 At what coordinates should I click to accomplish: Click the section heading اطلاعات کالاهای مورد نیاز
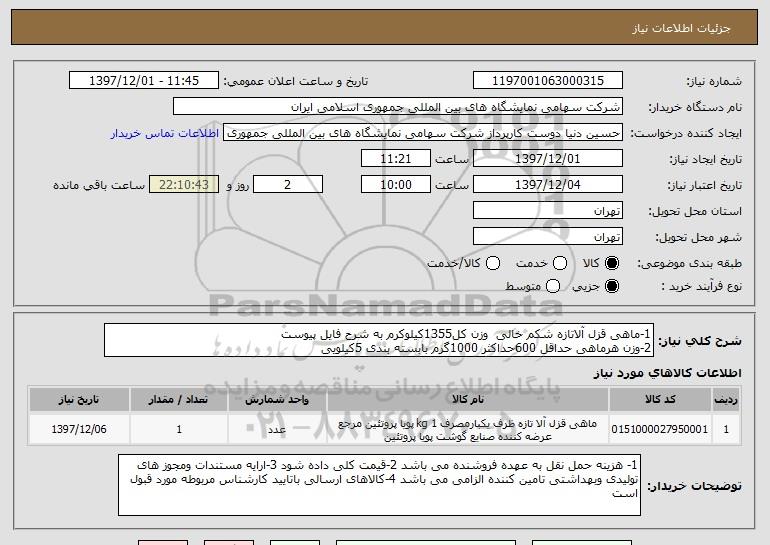[667, 373]
